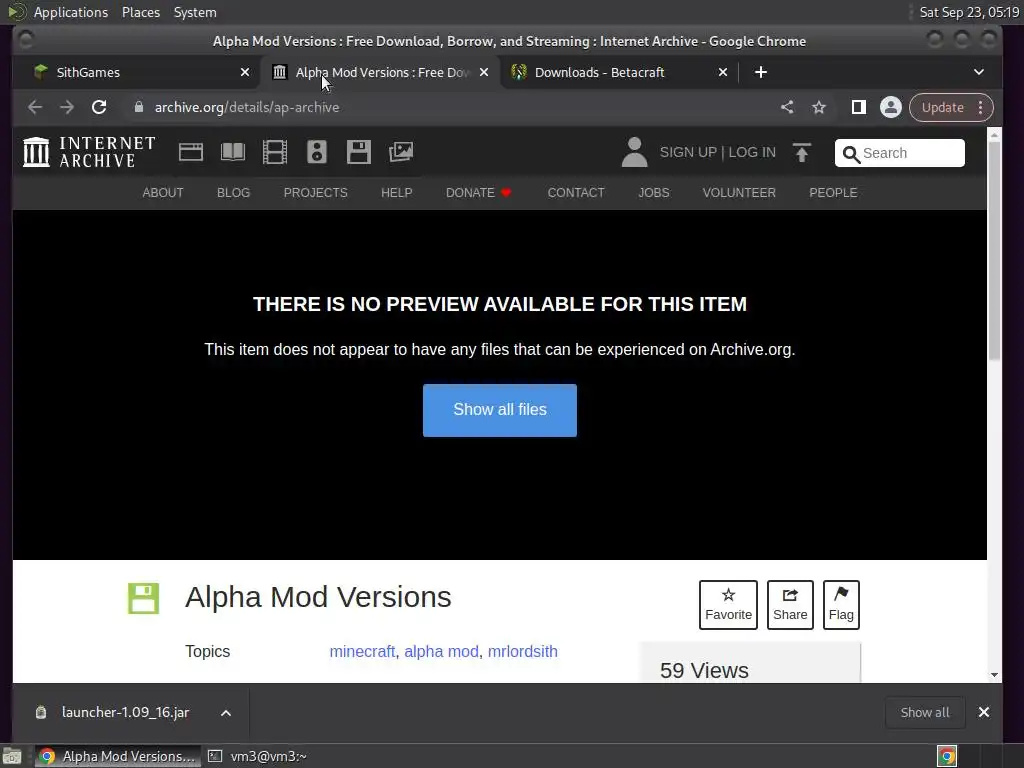Open the Places menu
The height and width of the screenshot is (768, 1024).
(x=141, y=12)
